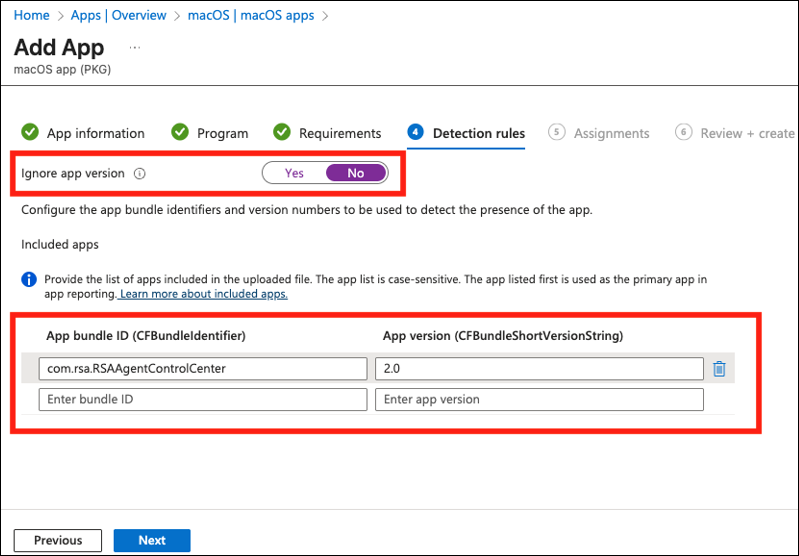Set Ignore app version to Yes
Screen dimensions: 799x556
pos(294,173)
